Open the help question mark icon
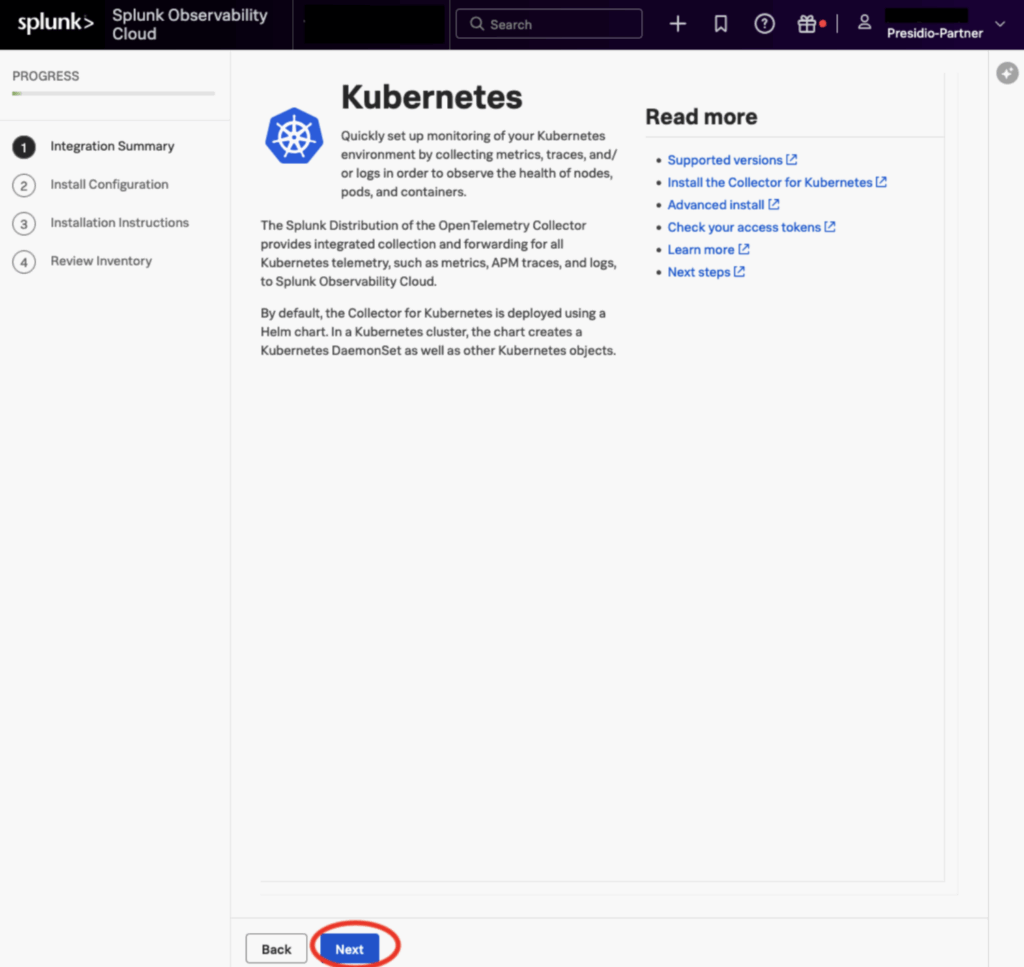Image resolution: width=1024 pixels, height=967 pixels. (x=764, y=24)
